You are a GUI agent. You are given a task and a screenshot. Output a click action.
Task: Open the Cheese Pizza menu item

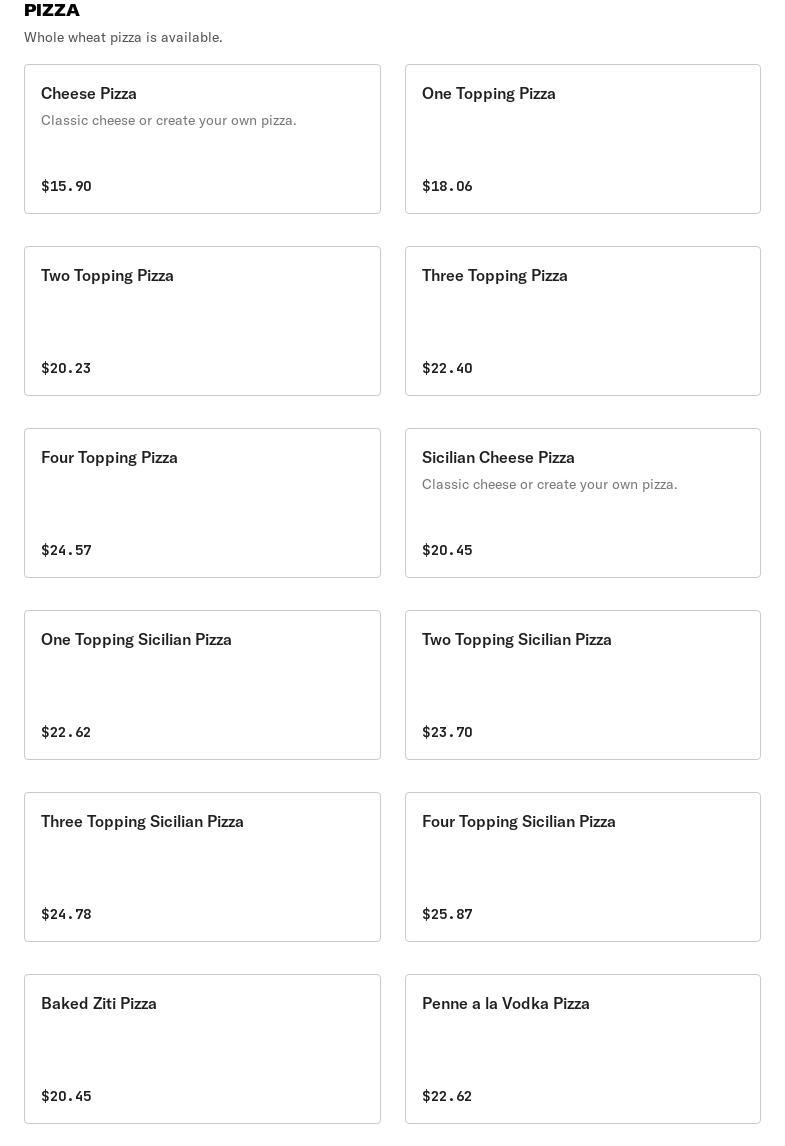pyautogui.click(x=202, y=139)
